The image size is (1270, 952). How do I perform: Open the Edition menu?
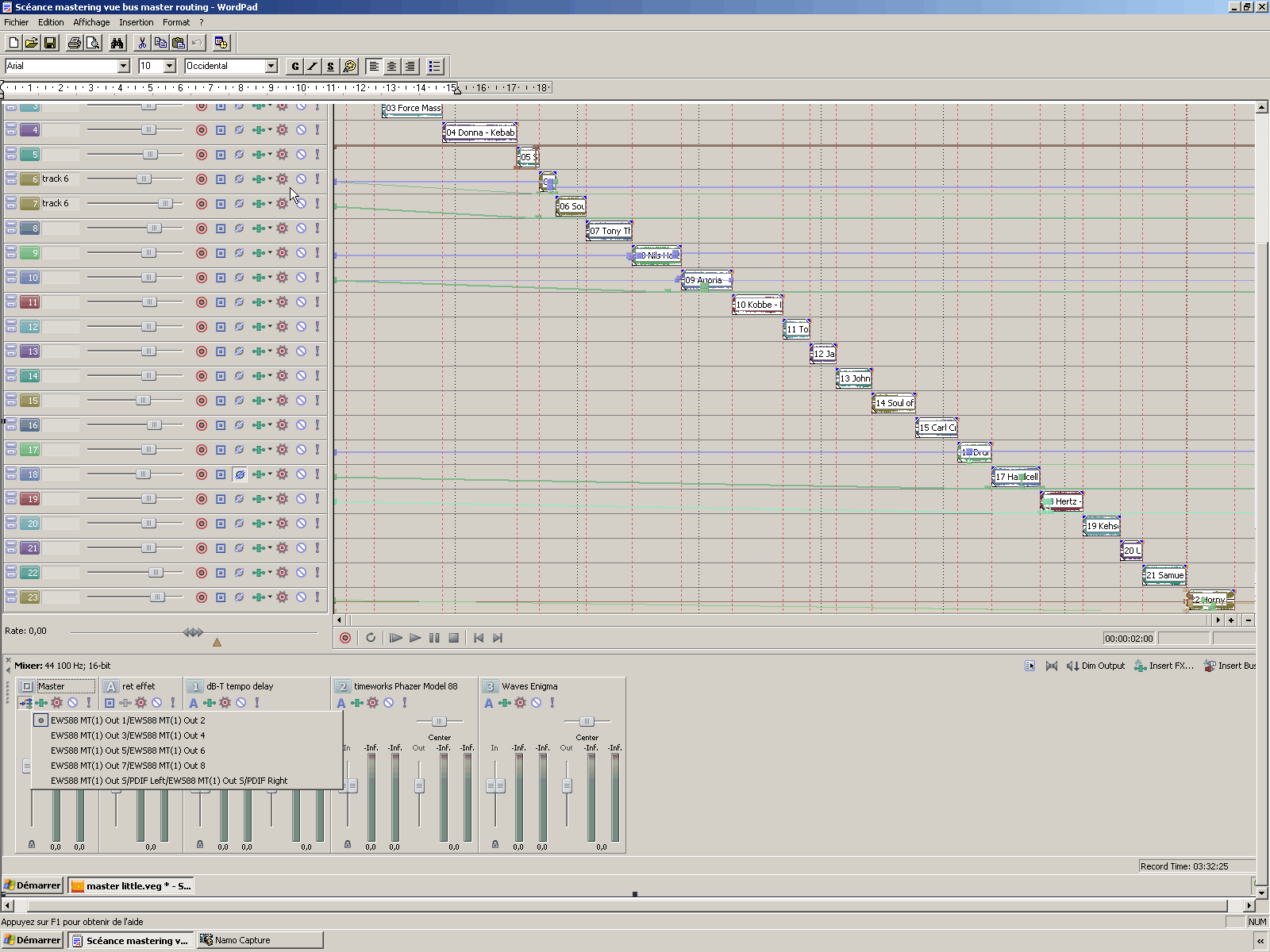(x=51, y=22)
